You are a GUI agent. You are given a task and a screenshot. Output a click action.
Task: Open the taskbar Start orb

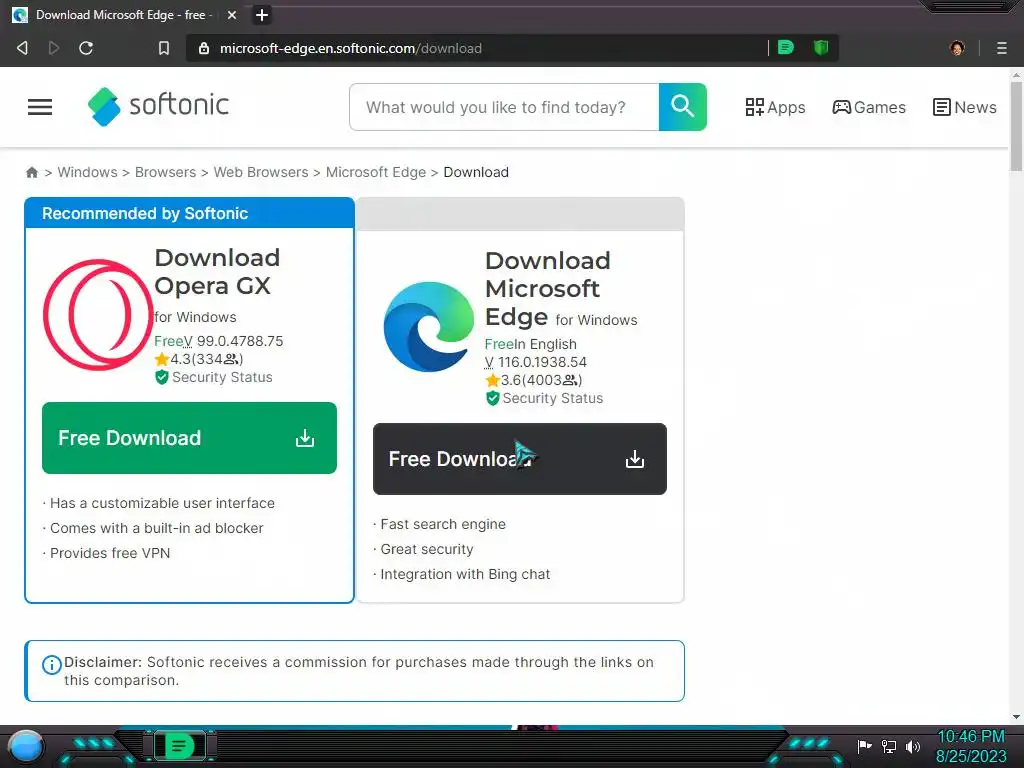(26, 747)
